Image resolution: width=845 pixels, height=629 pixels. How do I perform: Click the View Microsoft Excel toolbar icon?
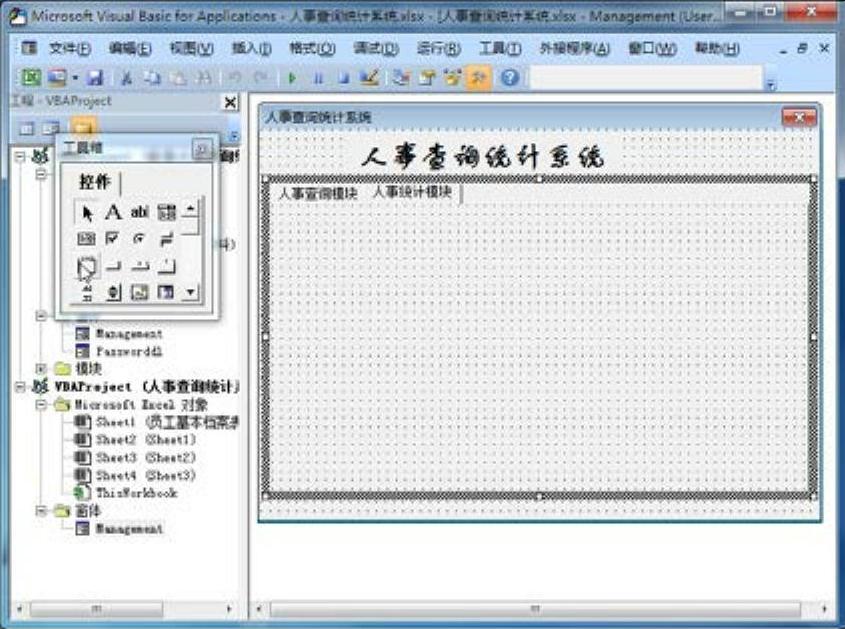pyautogui.click(x=31, y=78)
